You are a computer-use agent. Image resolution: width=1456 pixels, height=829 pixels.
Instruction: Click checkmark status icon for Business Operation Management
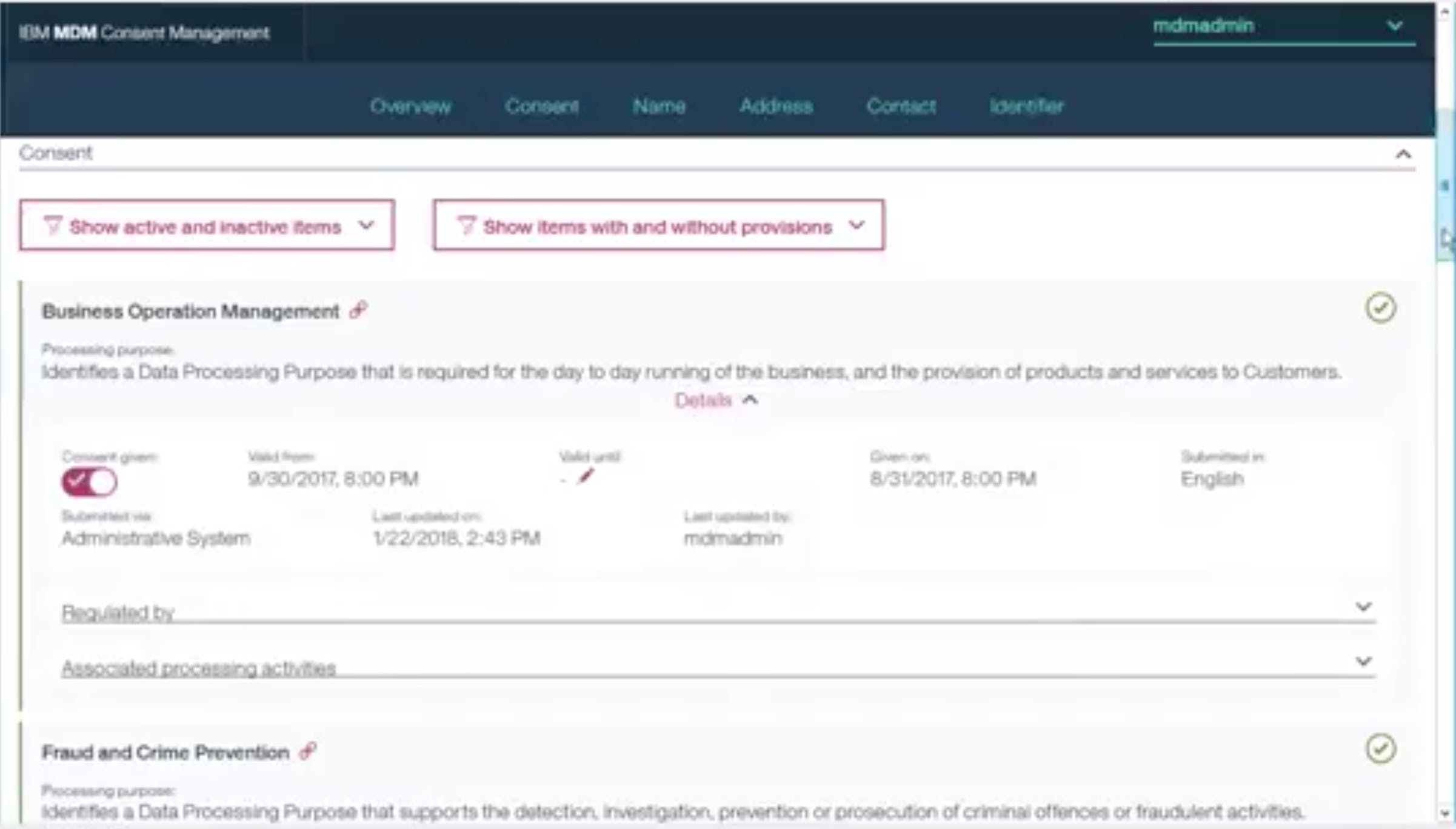(1380, 308)
